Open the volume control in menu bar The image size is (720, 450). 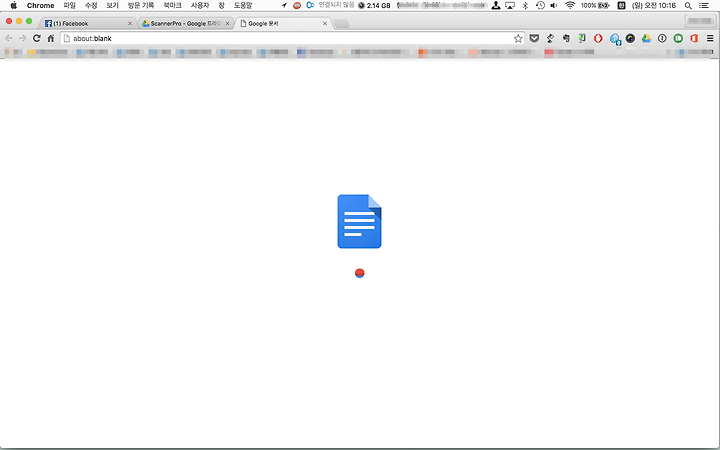(x=554, y=6)
